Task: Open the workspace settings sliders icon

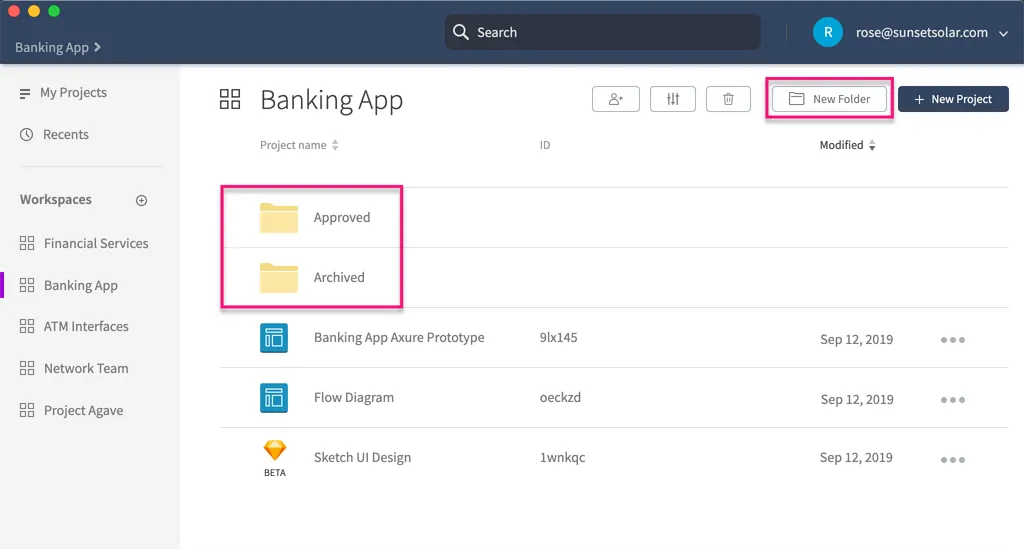Action: pos(673,99)
